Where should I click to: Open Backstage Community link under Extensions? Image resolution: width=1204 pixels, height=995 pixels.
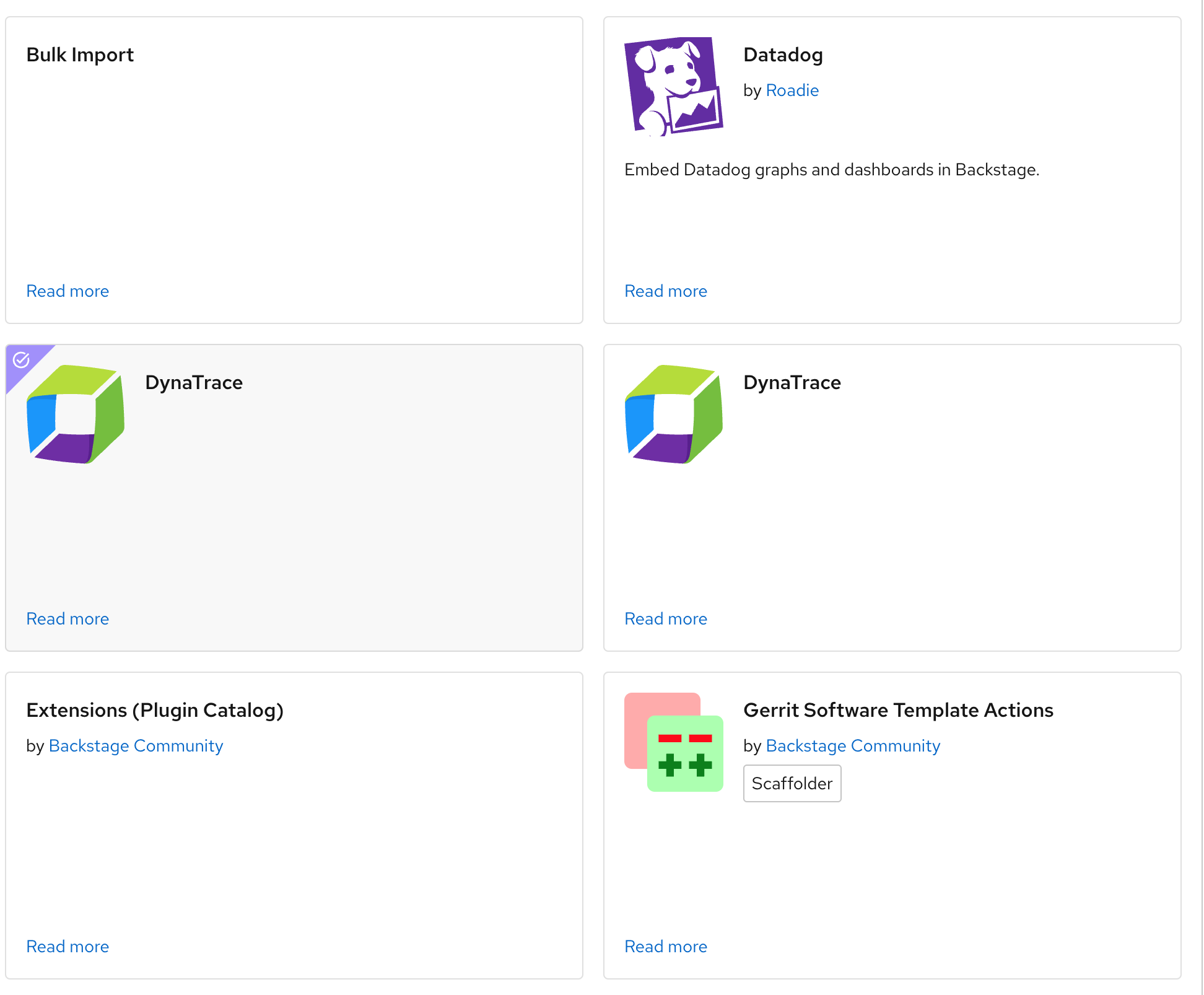click(136, 746)
